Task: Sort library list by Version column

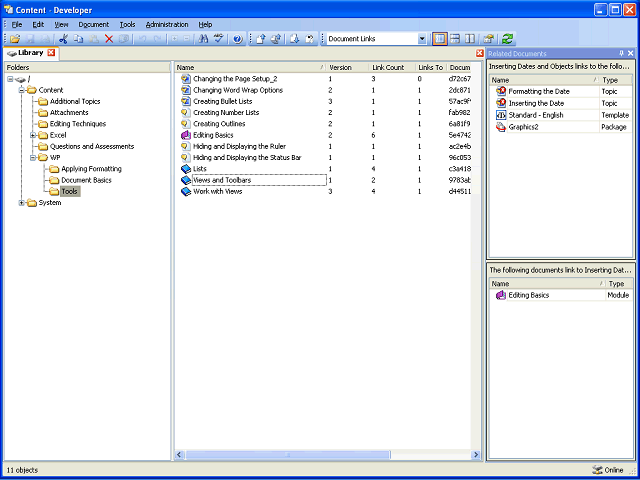Action: [347, 68]
